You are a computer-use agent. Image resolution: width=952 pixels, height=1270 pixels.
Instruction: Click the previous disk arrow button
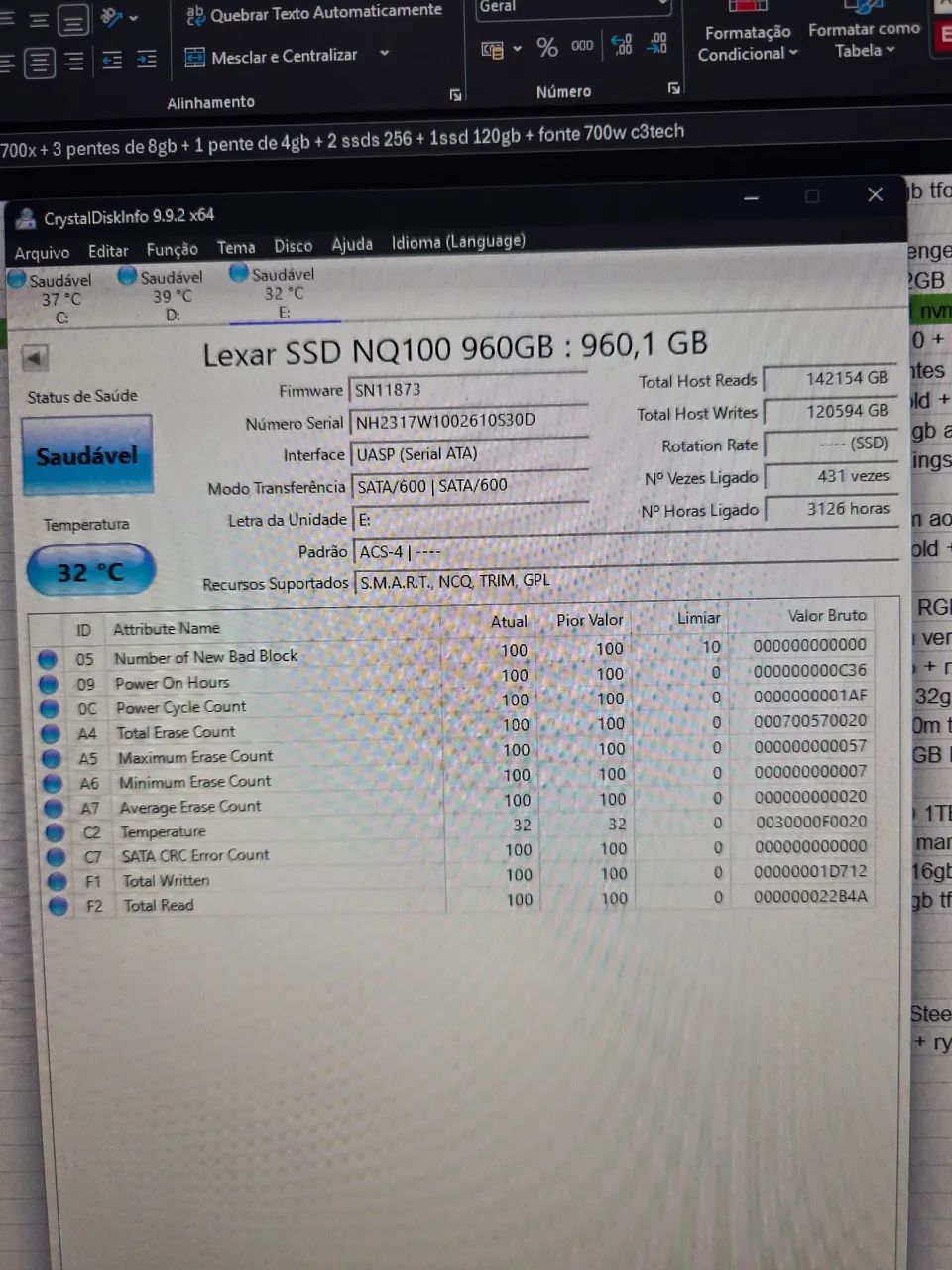coord(36,358)
